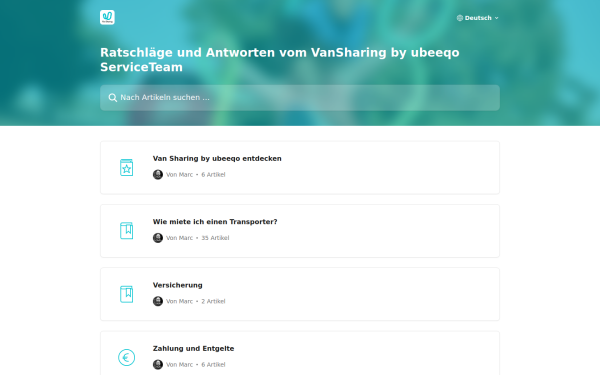The image size is (600, 375).
Task: Click Marc's avatar in entdecken card
Action: coord(158,174)
